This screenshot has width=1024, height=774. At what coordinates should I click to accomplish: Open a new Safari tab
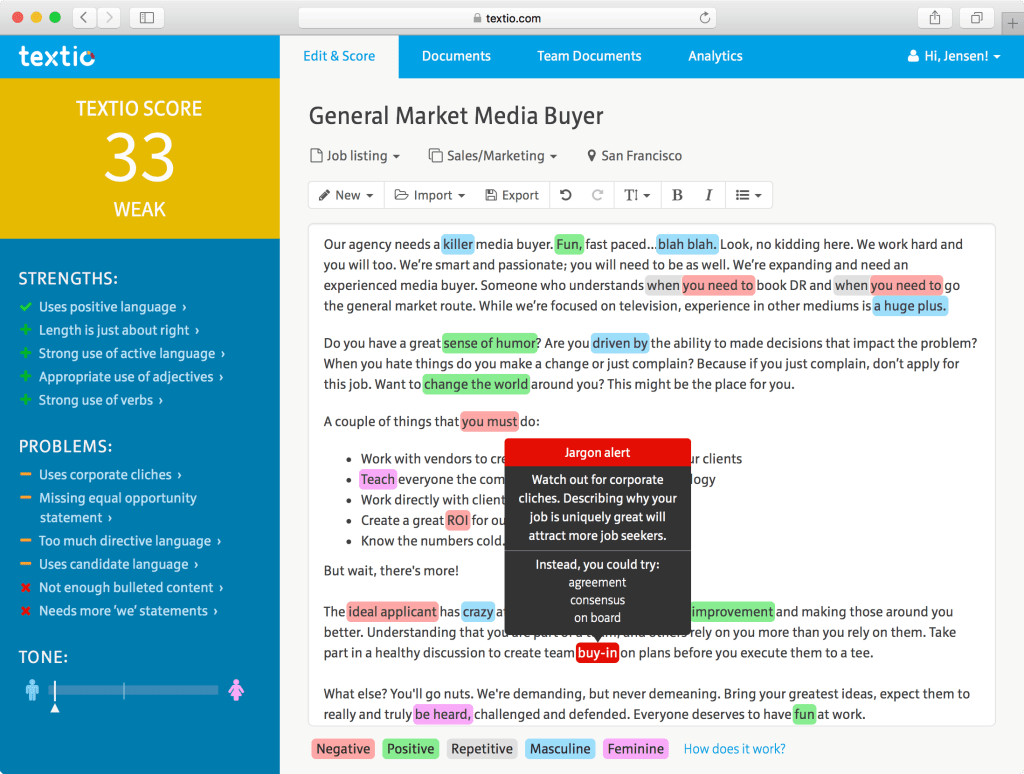[1012, 23]
